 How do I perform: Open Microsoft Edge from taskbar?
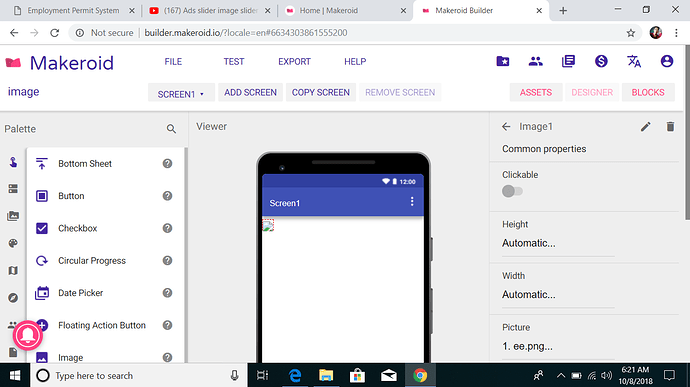coord(295,376)
